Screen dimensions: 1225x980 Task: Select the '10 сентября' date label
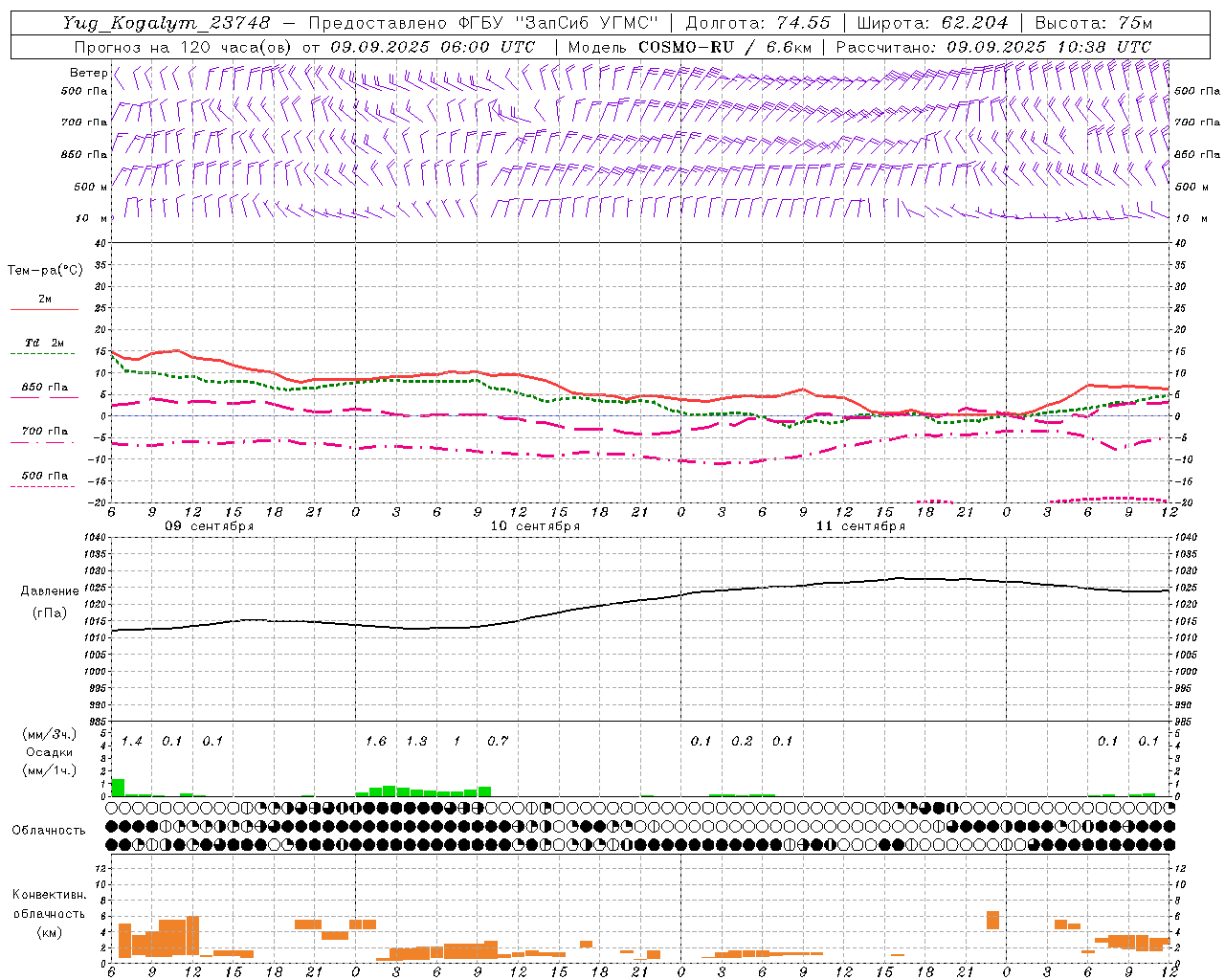point(535,526)
